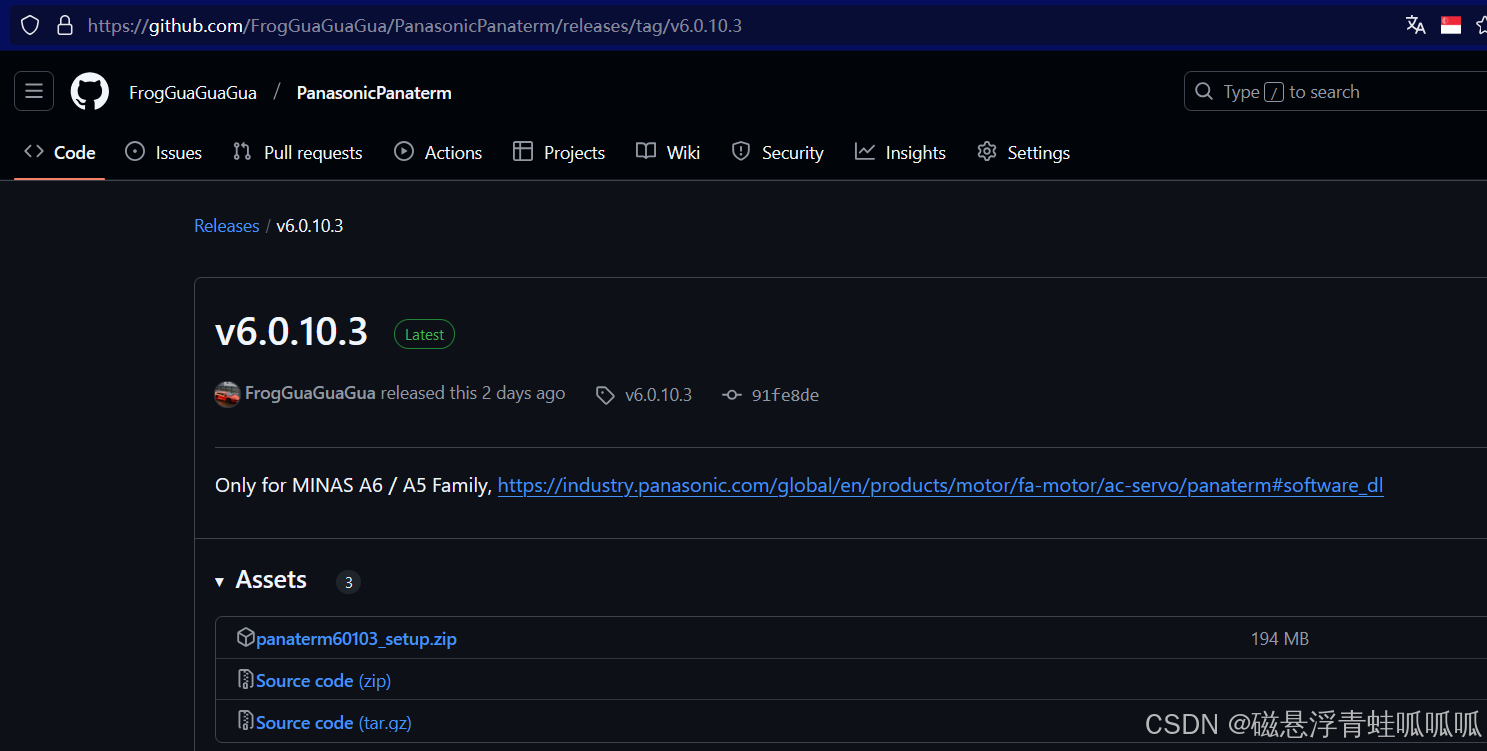Open the Insights tab
The height and width of the screenshot is (751, 1487).
(900, 152)
